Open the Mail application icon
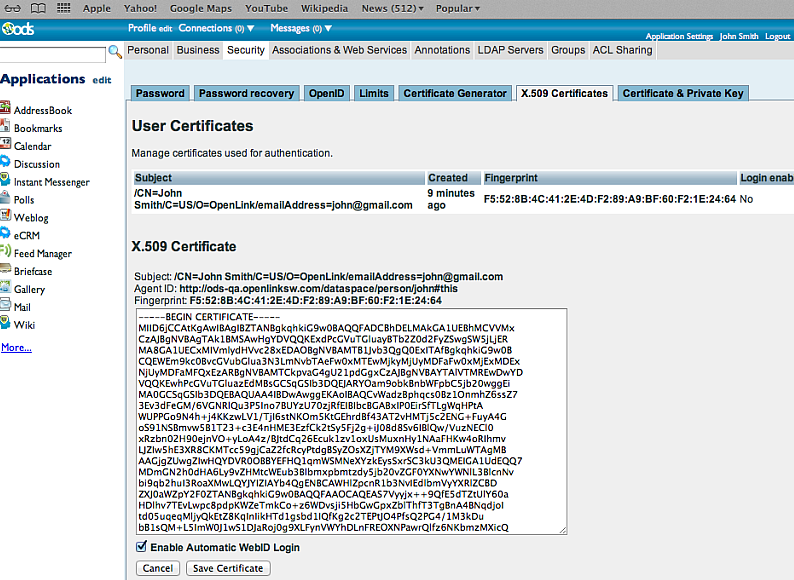This screenshot has height=580, width=794. [6, 307]
